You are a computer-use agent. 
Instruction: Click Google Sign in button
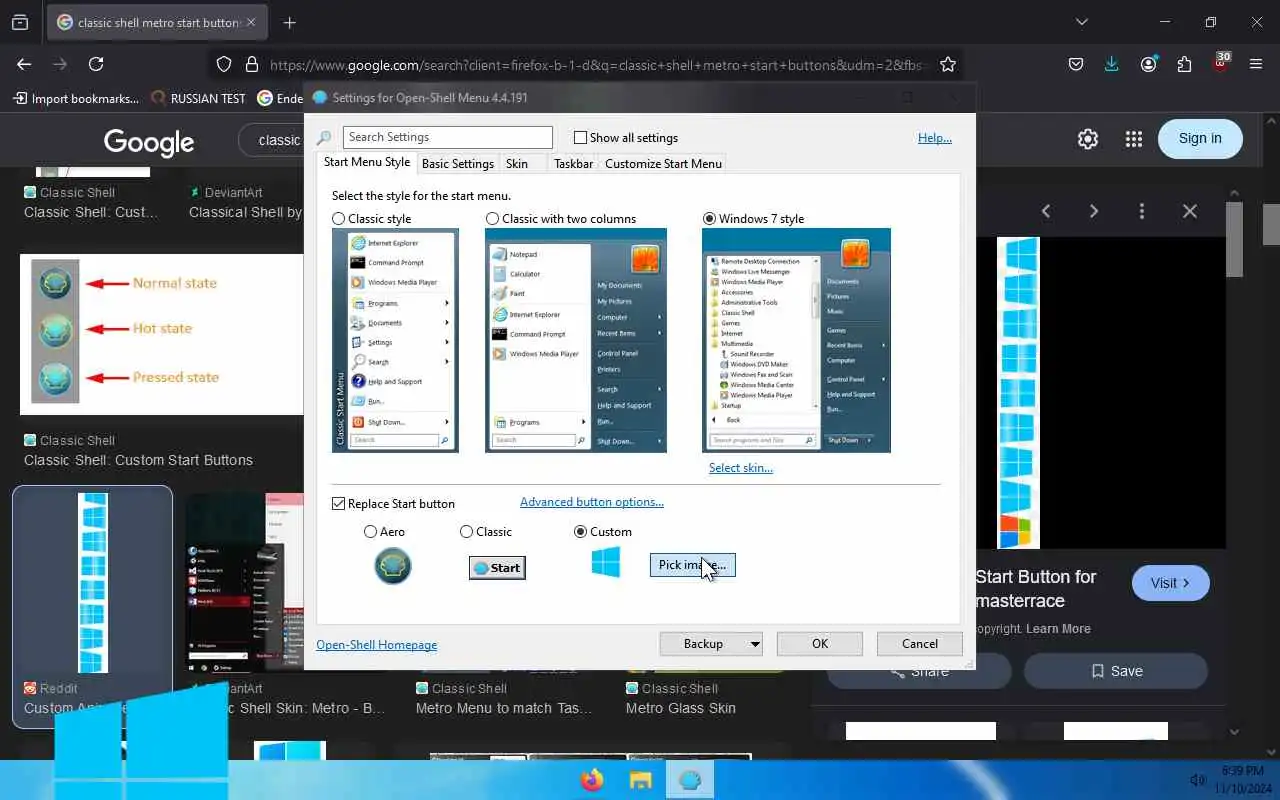click(1200, 139)
